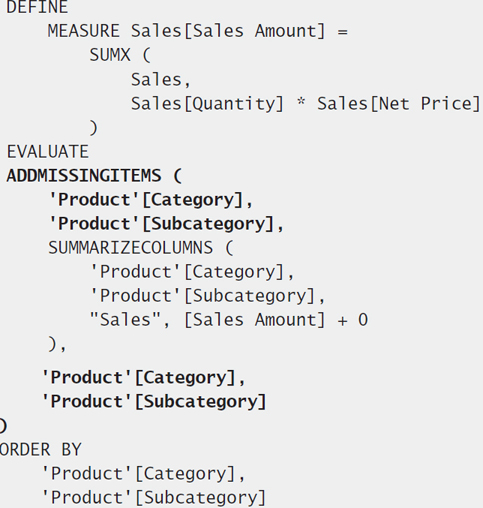Click Sales[Quantity] in the multiplication expression
Viewport: 483px width, 508px height.
(x=207, y=104)
